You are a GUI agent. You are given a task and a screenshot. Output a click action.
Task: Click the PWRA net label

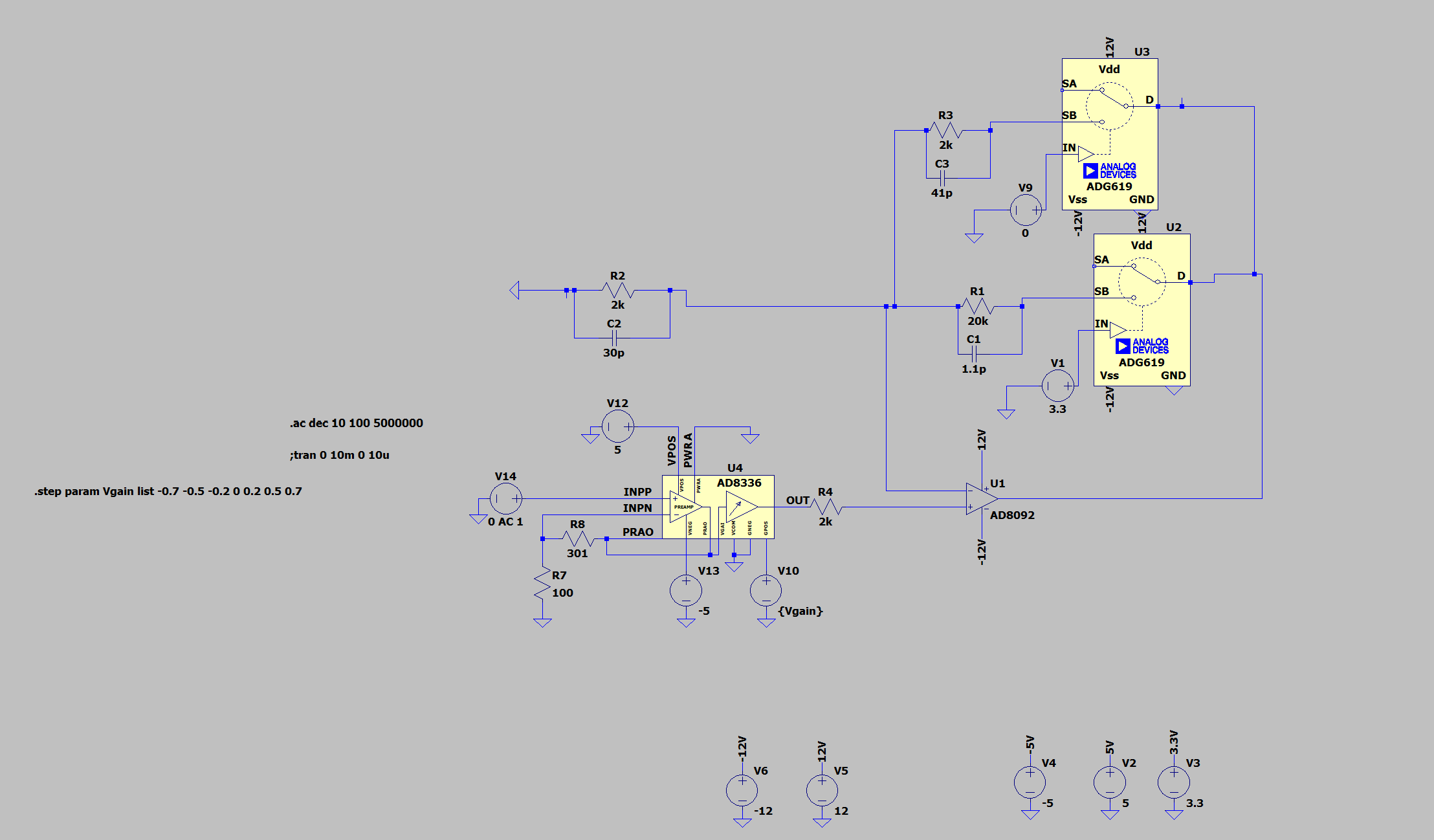point(688,450)
